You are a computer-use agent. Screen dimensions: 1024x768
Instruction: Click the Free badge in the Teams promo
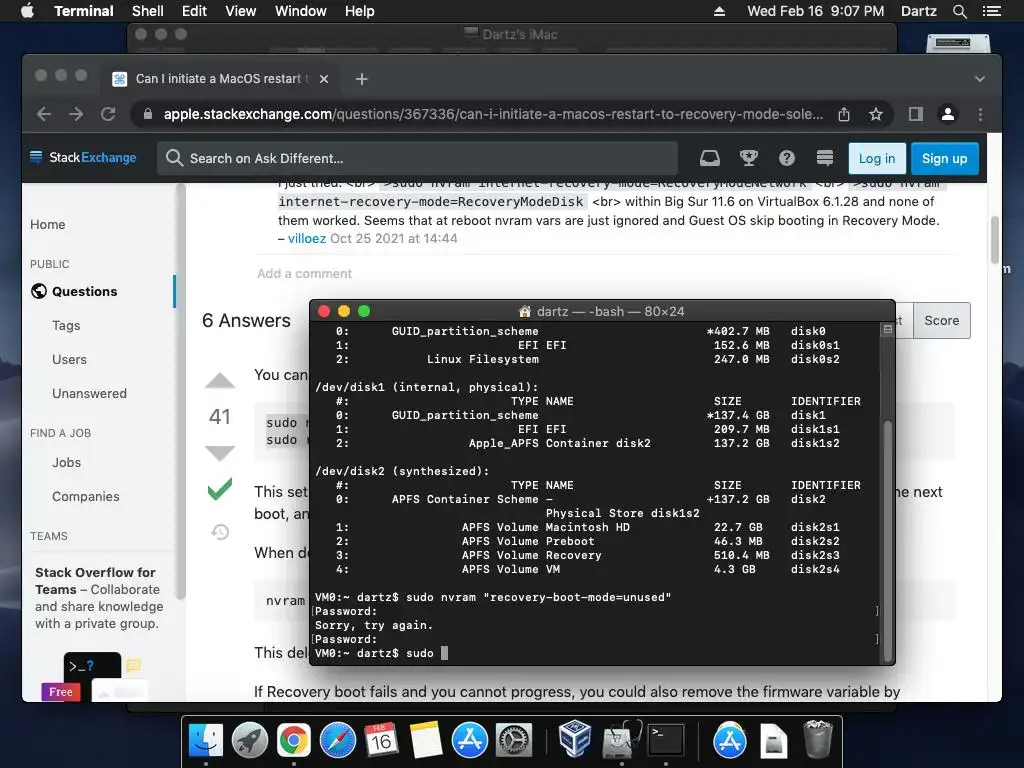tap(61, 692)
